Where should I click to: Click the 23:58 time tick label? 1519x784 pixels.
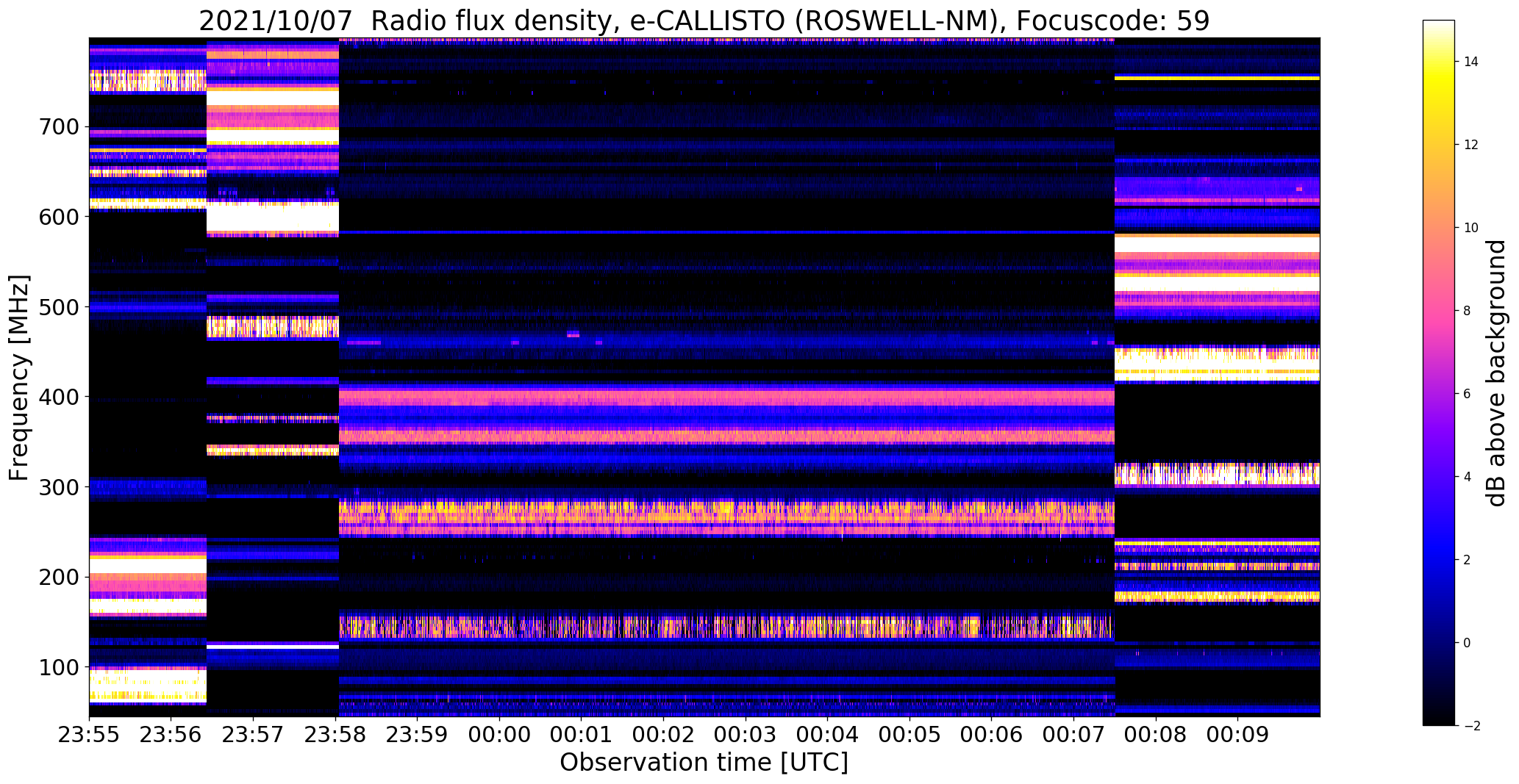click(x=335, y=734)
